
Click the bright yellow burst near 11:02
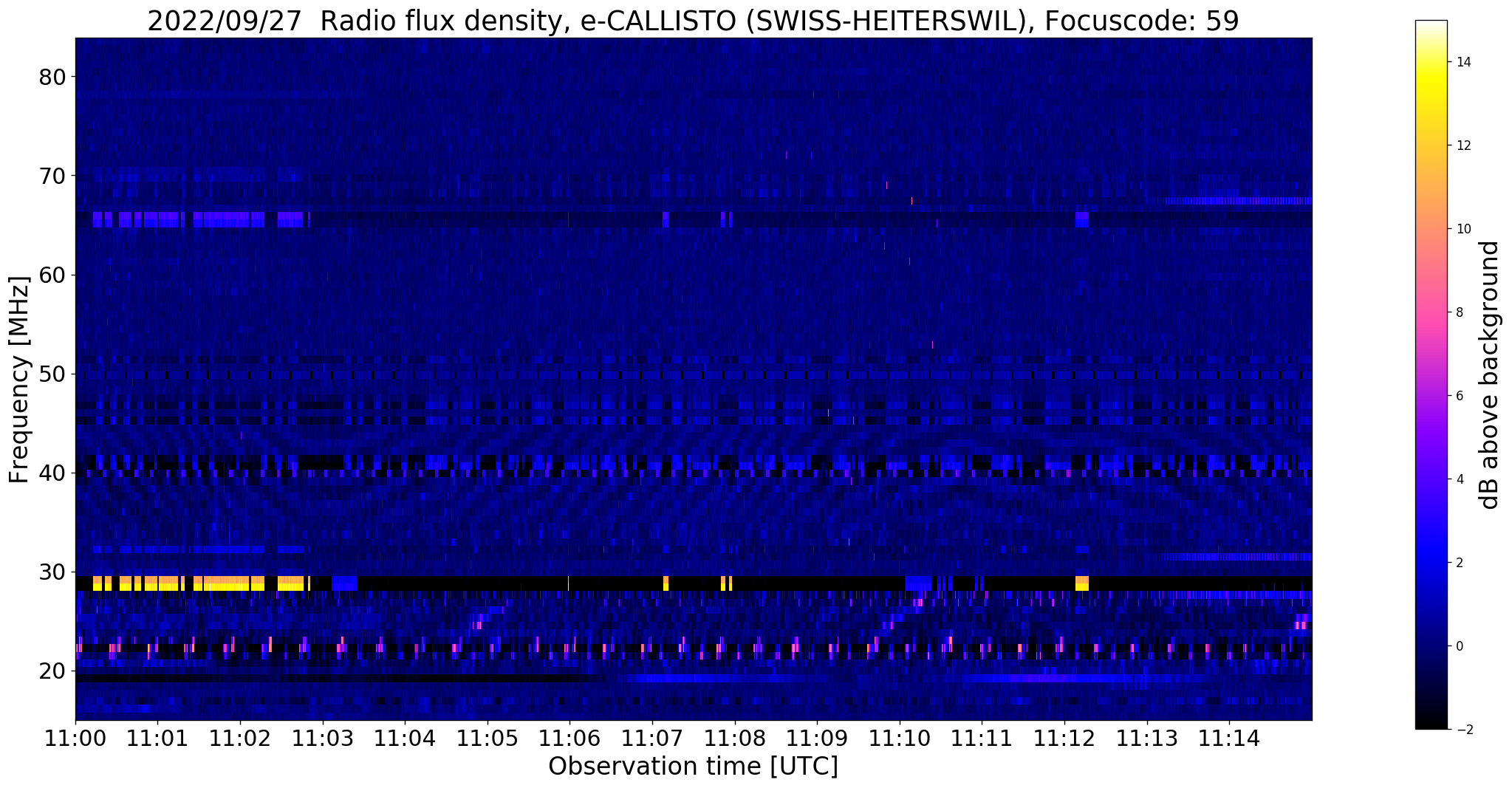click(229, 583)
